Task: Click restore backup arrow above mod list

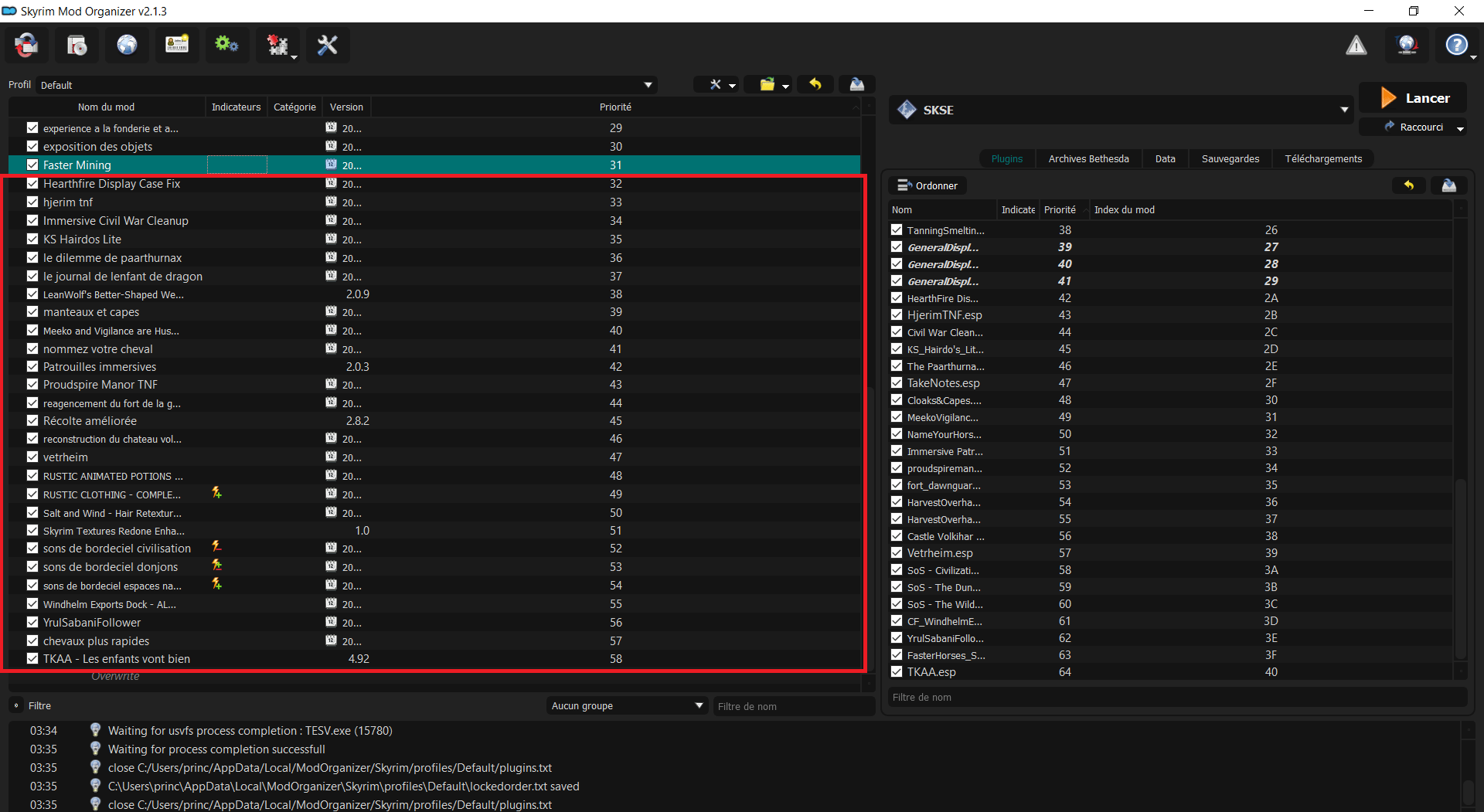Action: pos(815,84)
